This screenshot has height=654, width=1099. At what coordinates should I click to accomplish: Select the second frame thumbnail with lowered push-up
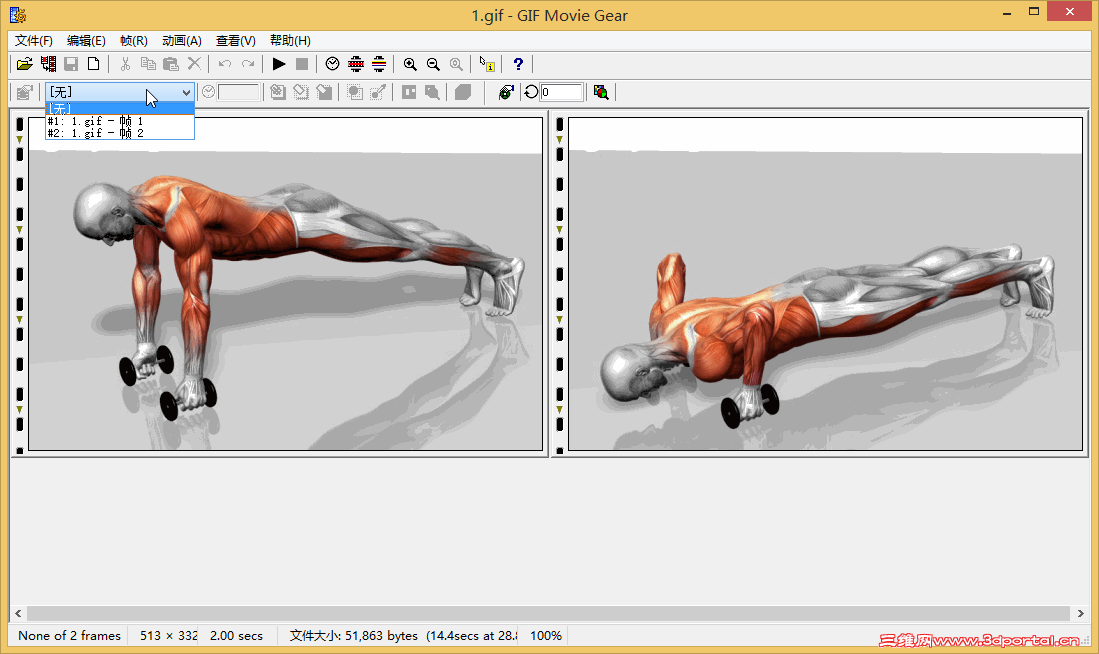(826, 284)
